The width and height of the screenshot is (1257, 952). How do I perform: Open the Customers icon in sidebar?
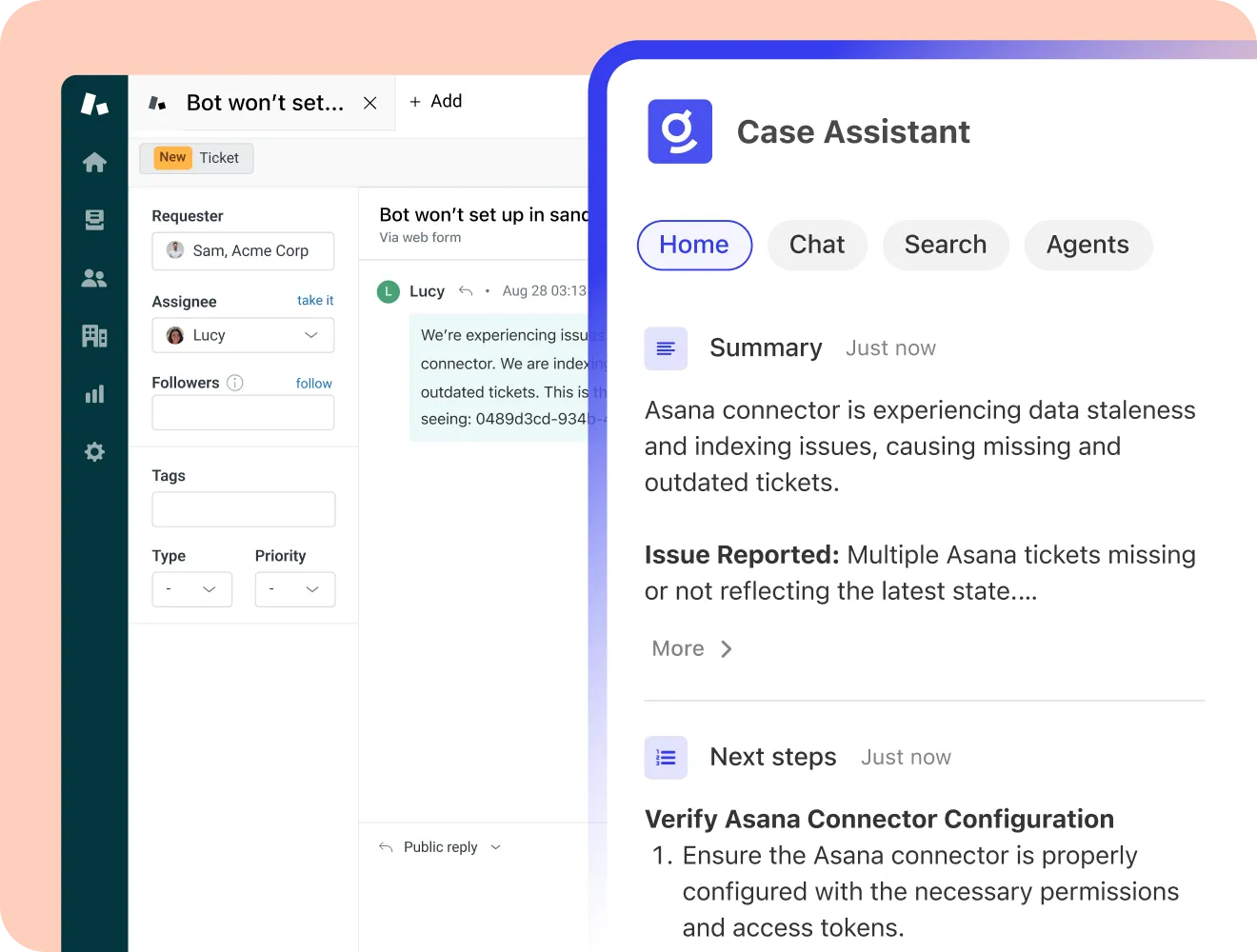94,278
